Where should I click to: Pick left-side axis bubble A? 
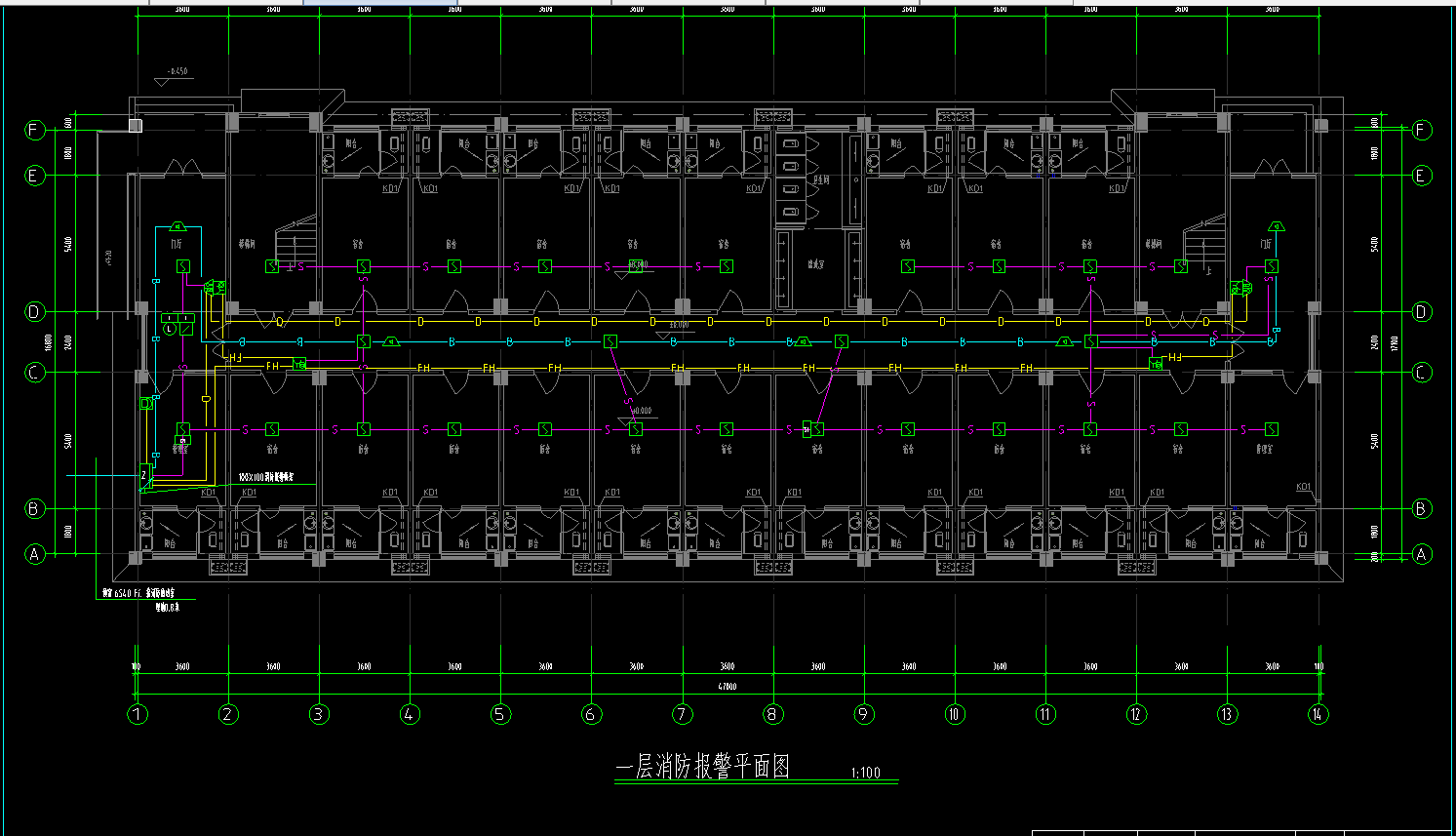[x=35, y=554]
